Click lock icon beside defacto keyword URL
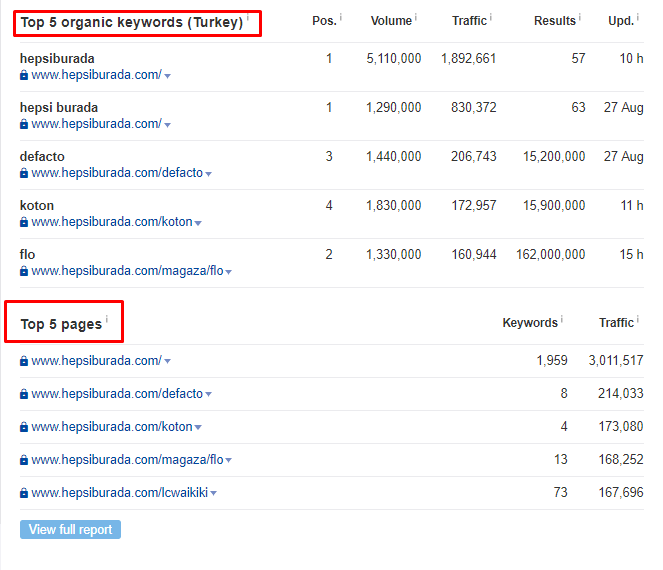This screenshot has height=570, width=663. coord(24,173)
